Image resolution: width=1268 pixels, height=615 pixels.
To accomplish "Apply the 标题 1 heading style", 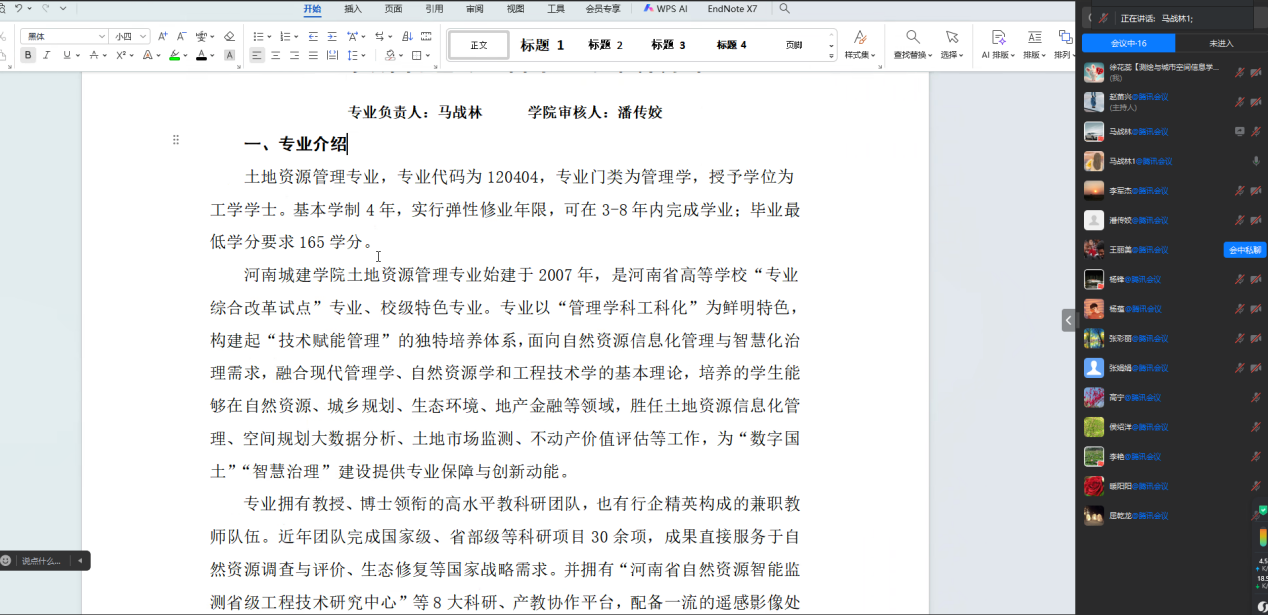I will 542,45.
